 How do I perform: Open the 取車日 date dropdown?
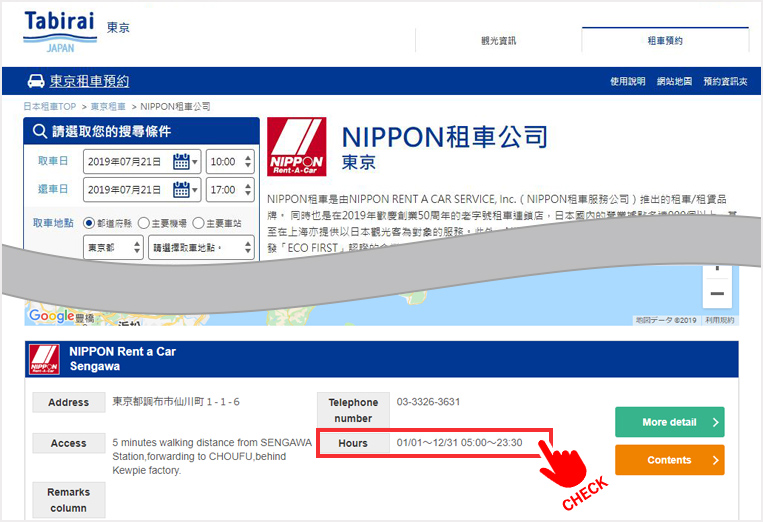(x=142, y=162)
